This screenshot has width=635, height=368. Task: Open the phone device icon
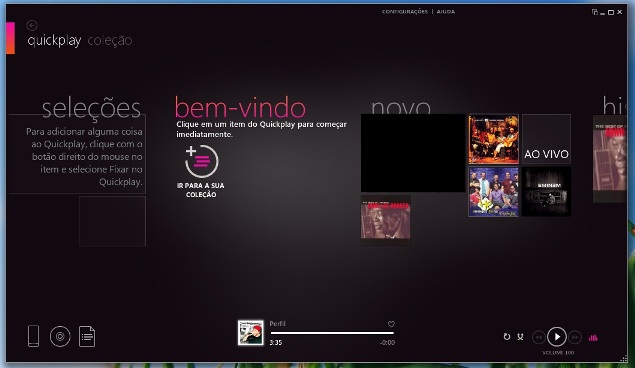pos(34,336)
